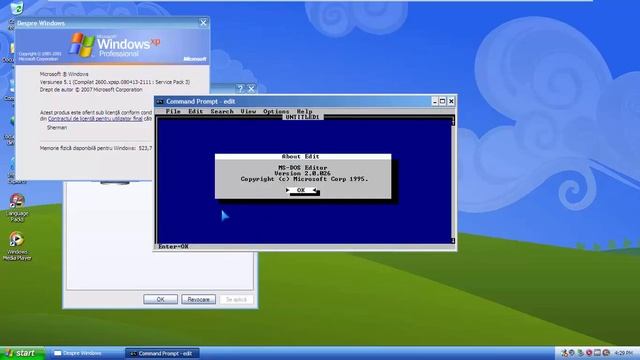Click the Command Prompt title bar icon
Screen dimensions: 640x360
[x=160, y=102]
